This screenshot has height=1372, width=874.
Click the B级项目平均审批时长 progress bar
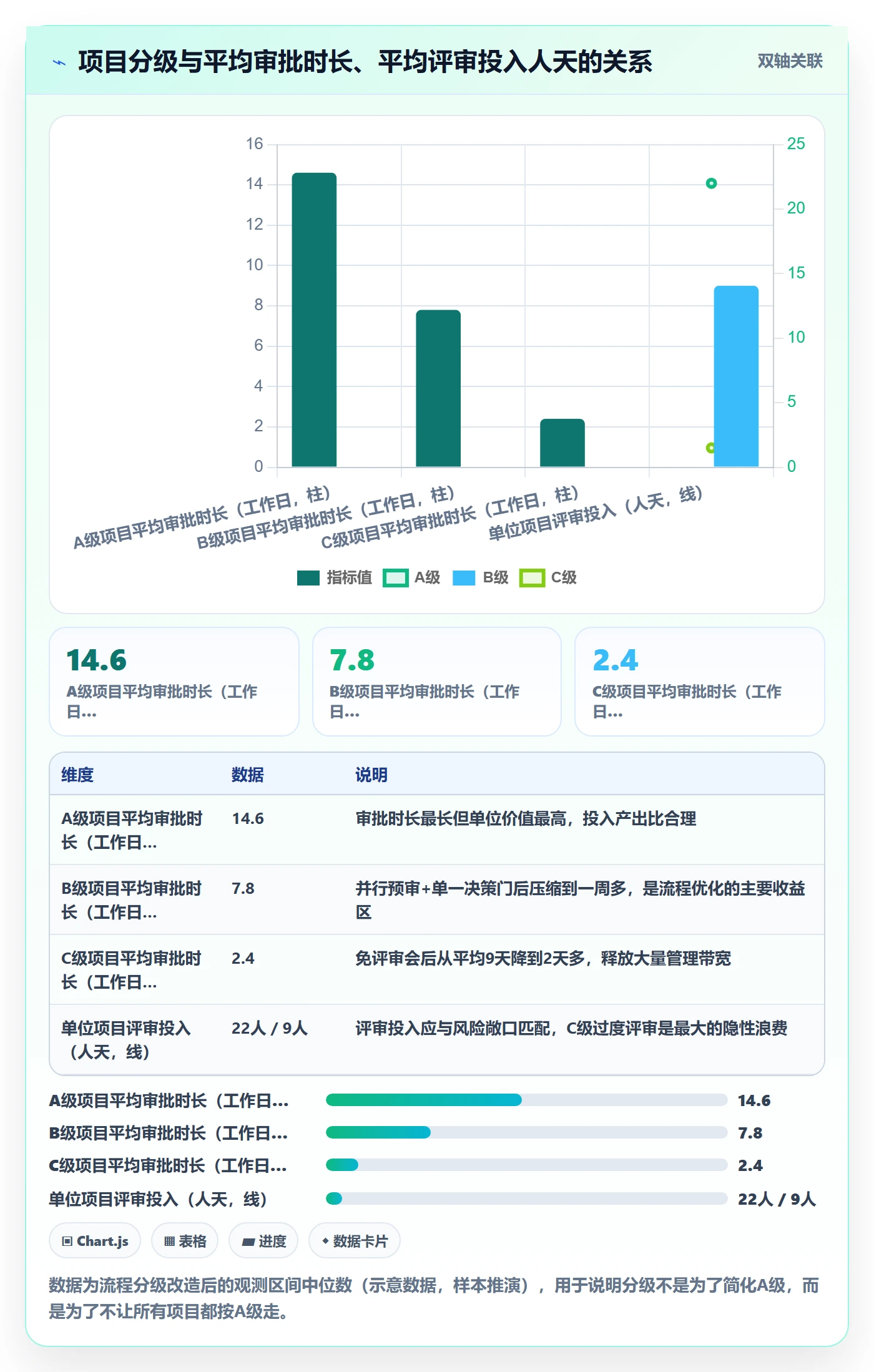[526, 1132]
